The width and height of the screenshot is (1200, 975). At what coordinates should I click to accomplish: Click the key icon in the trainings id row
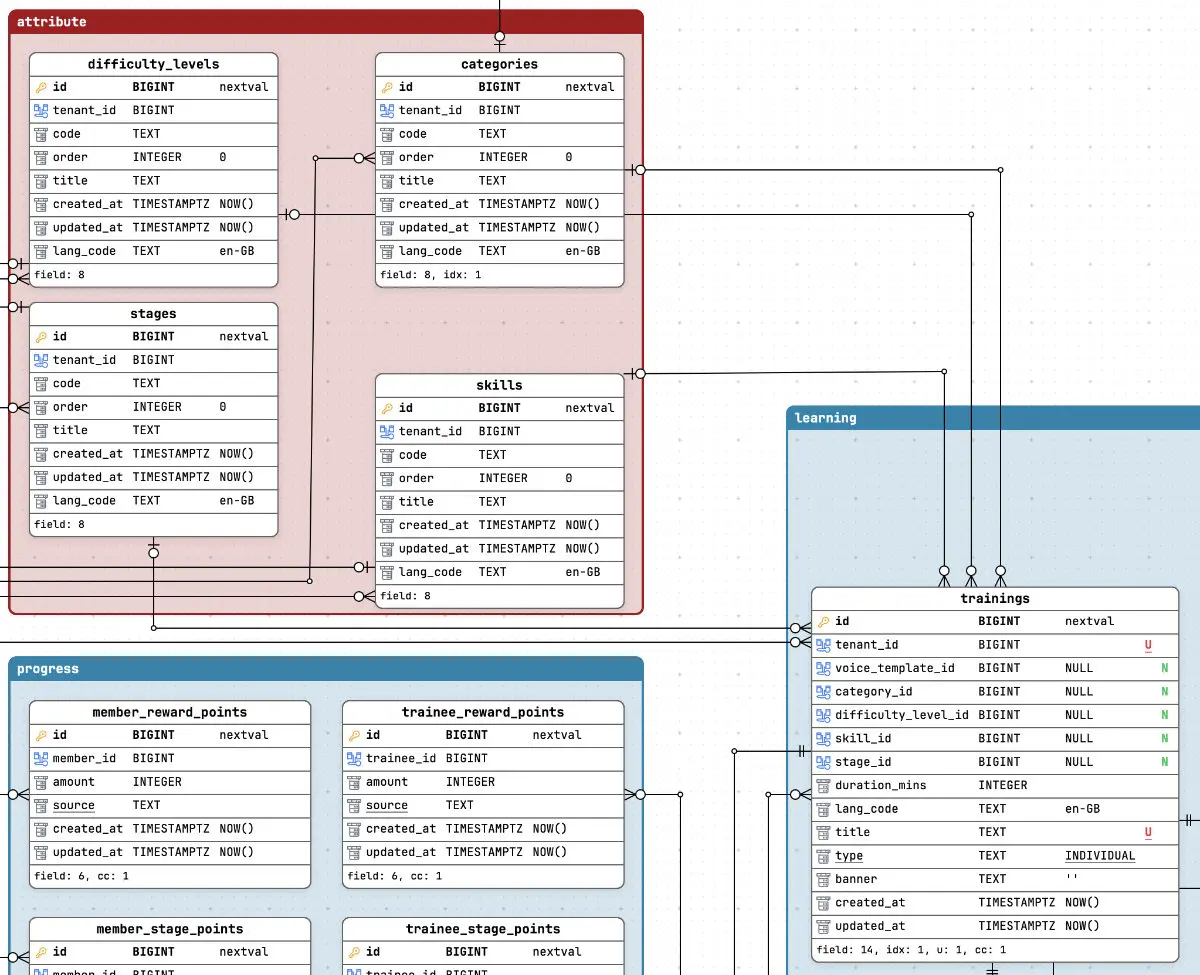point(823,621)
